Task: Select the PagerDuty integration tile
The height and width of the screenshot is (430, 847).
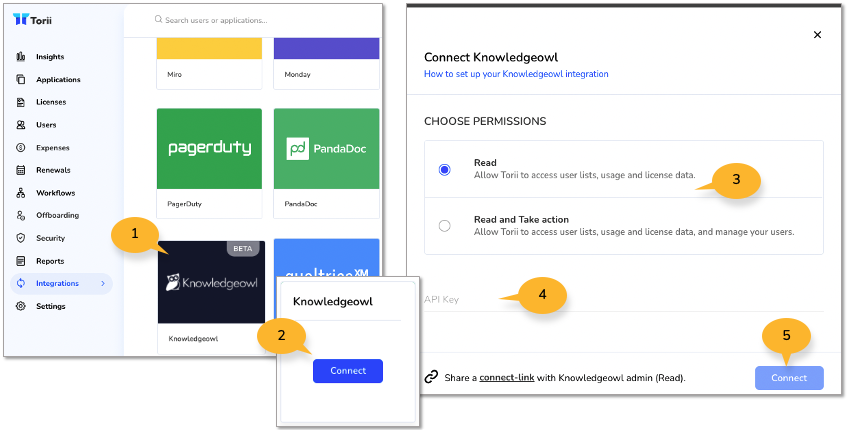Action: [x=210, y=163]
